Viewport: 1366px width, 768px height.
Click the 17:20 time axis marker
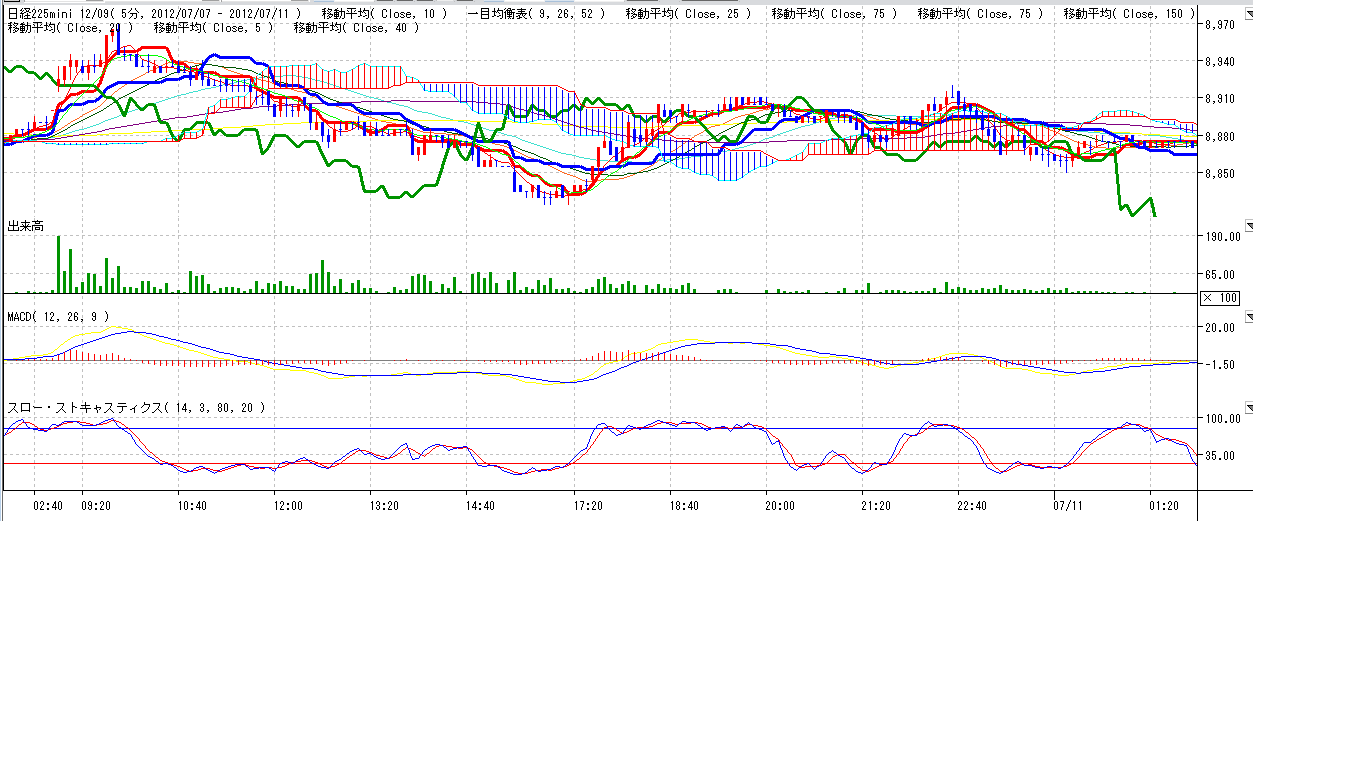tap(588, 506)
